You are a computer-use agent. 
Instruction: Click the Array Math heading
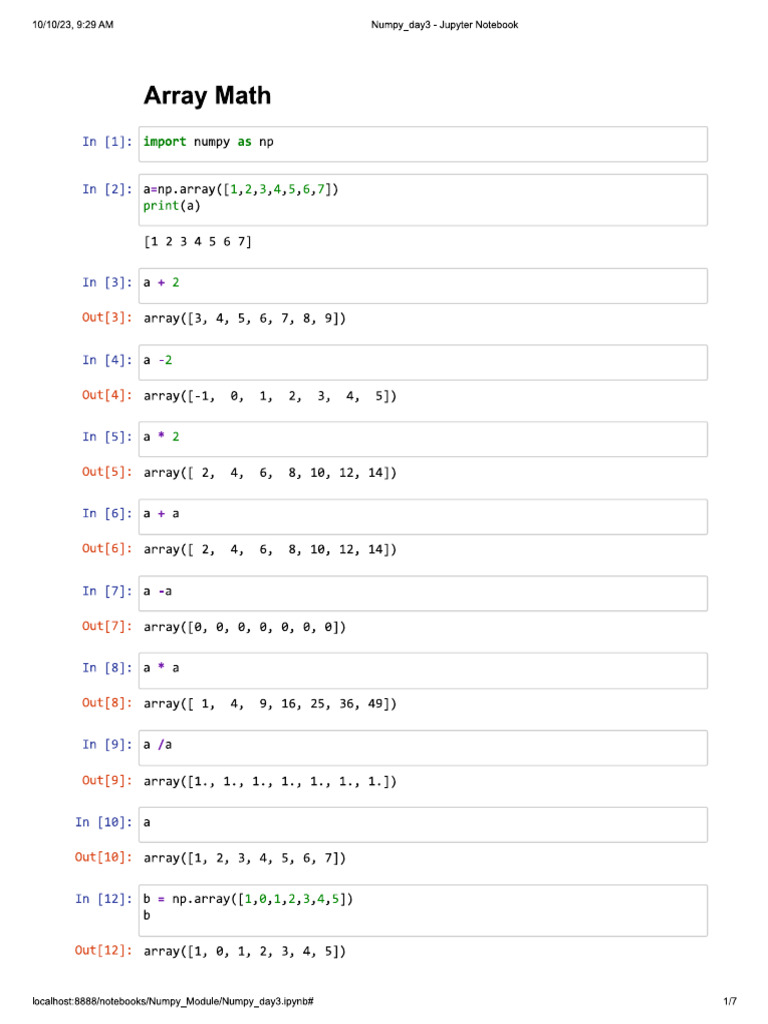(x=207, y=96)
